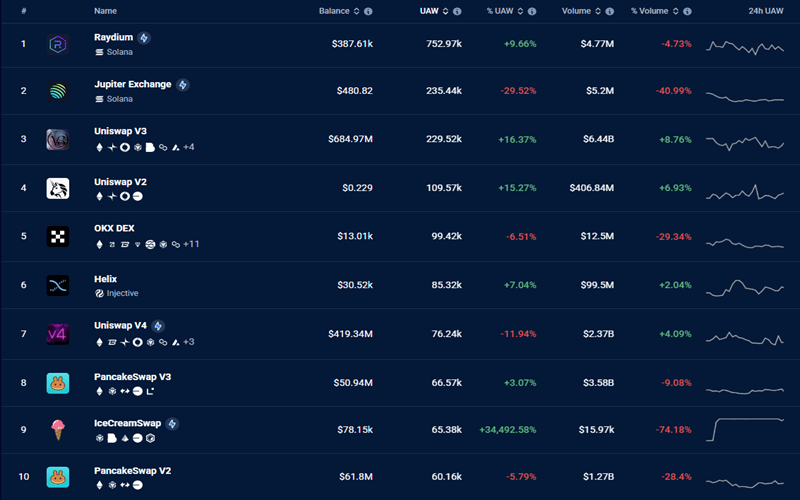Click the PancakeSwap V3 bunny logo
Image resolution: width=800 pixels, height=500 pixels.
point(58,383)
